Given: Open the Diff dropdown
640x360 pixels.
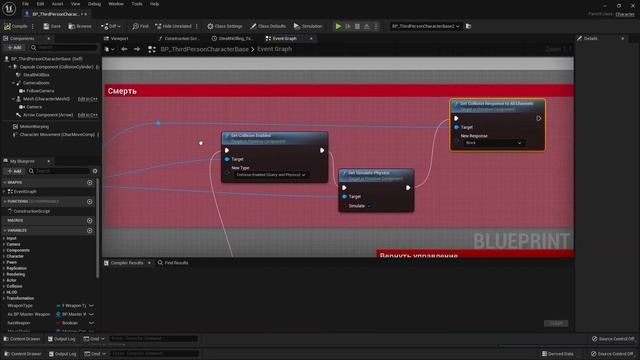Looking at the screenshot, I should (111, 26).
